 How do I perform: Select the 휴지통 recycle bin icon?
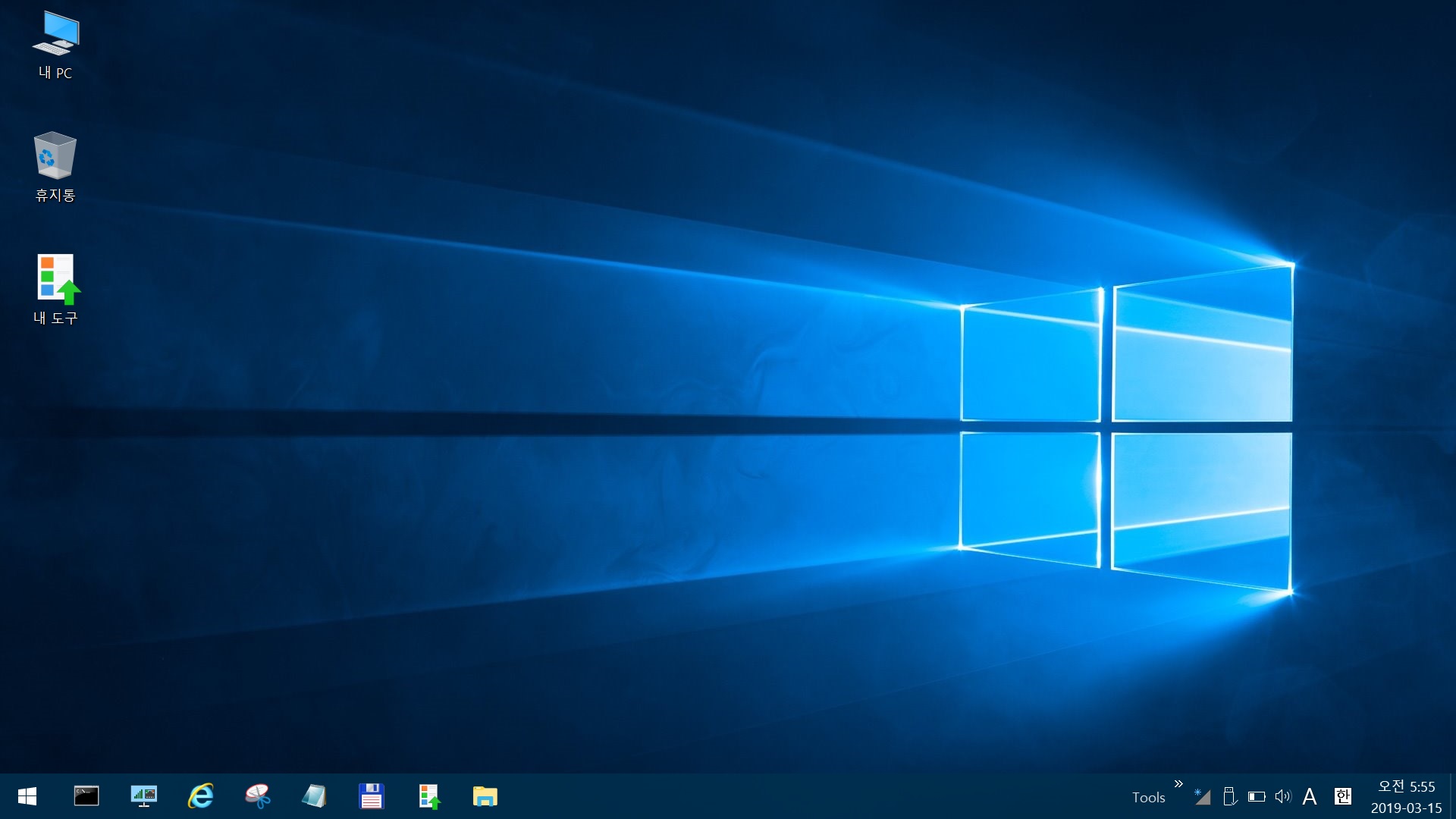coord(55,167)
